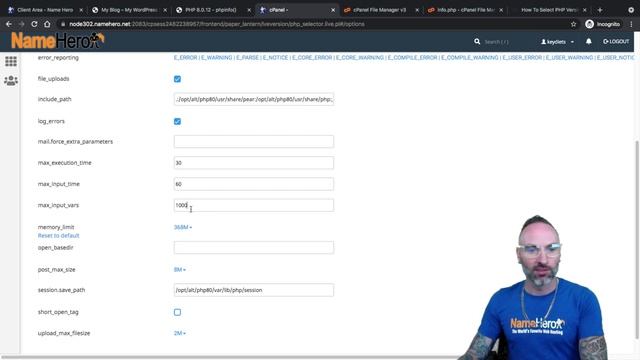Click the mail.force_extra_parameters field
Image resolution: width=640 pixels, height=360 pixels.
pos(253,142)
